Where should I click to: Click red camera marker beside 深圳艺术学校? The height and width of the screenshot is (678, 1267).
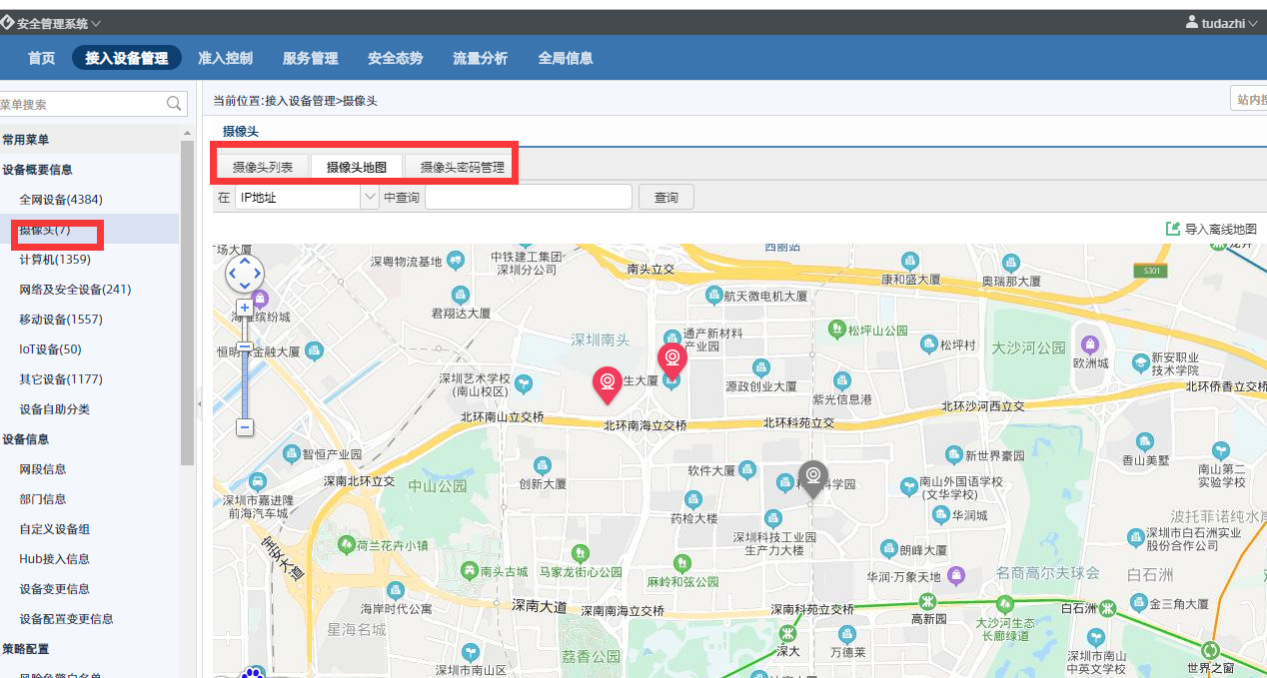pyautogui.click(x=607, y=383)
